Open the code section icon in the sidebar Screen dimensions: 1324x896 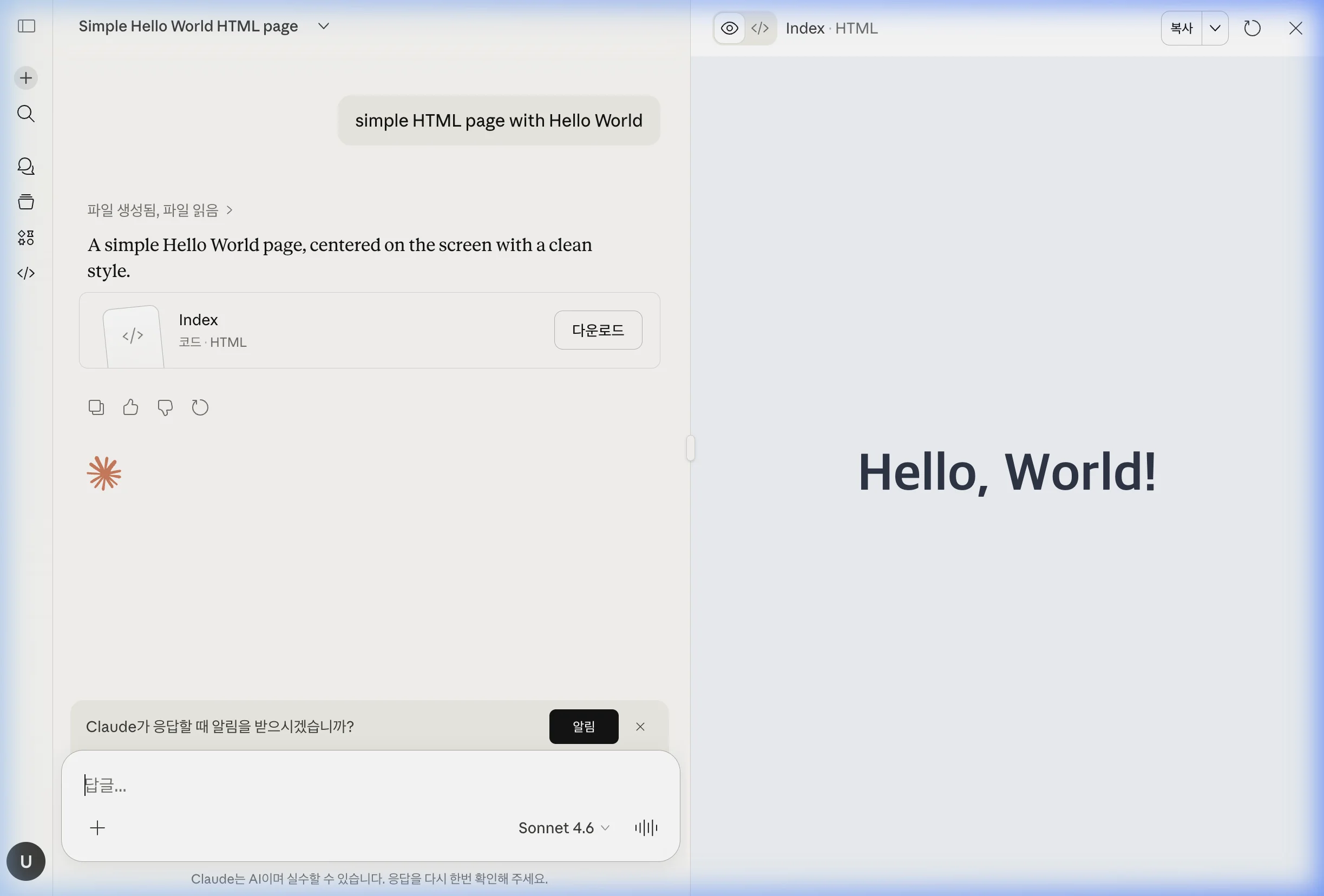[x=25, y=273]
